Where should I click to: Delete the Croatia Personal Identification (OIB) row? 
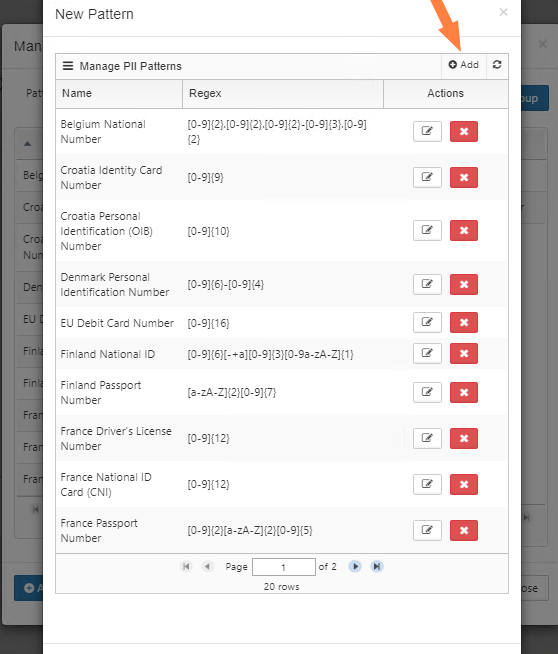[x=464, y=231]
